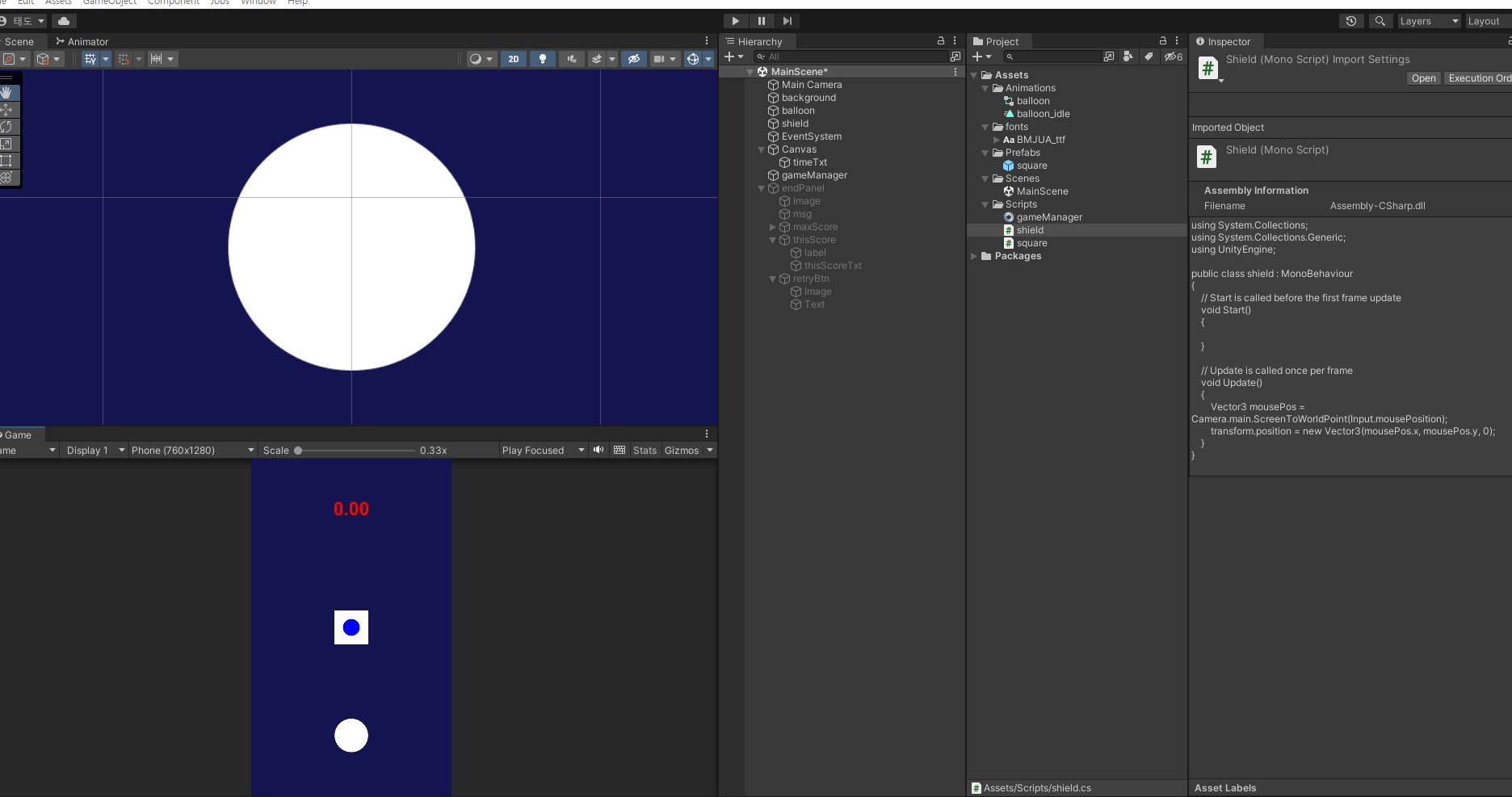
Task: Open search window icon in Project
Action: click(1109, 57)
